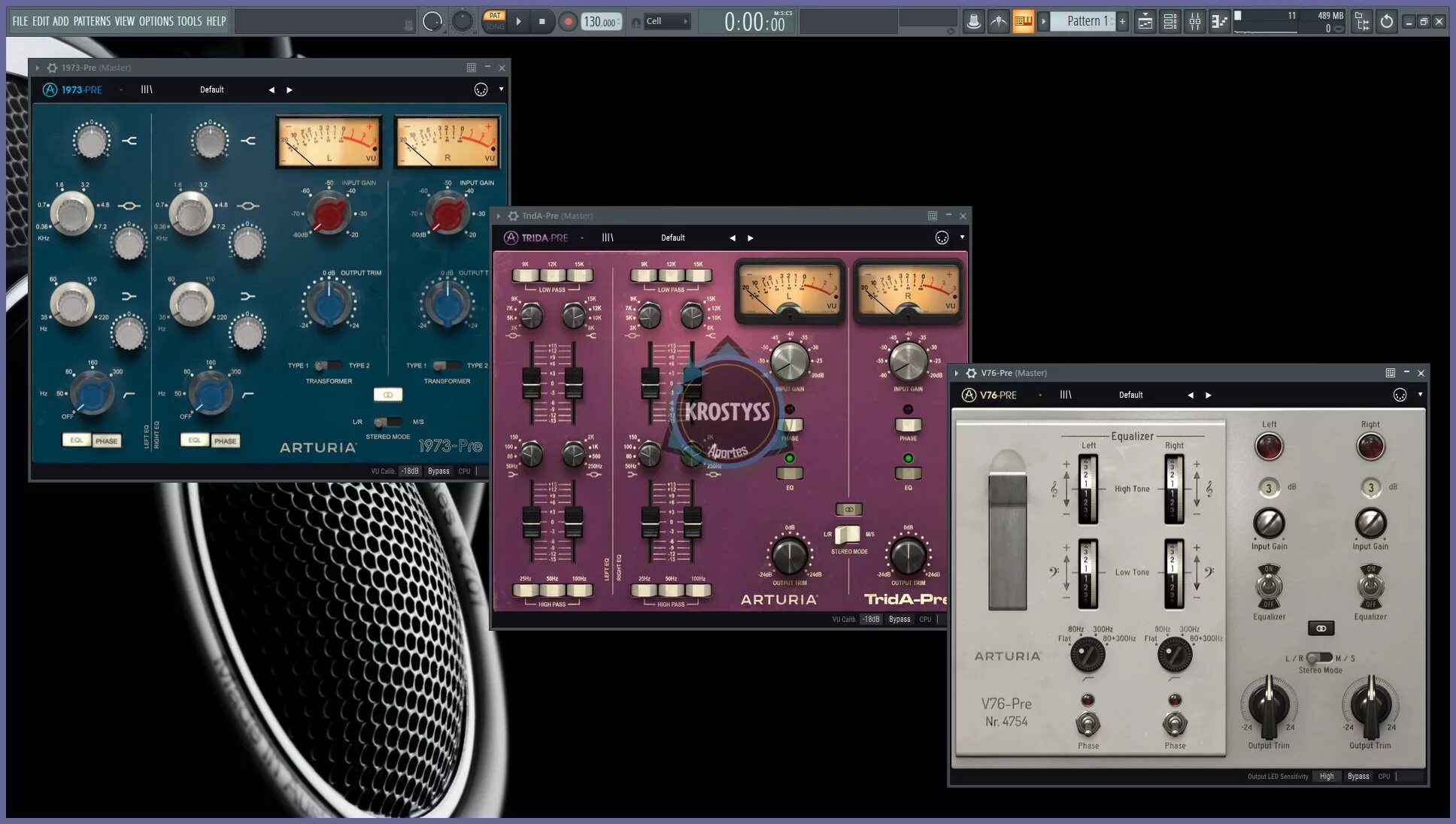
Task: Open the TridA-Pre window gear settings icon
Action: (x=513, y=216)
